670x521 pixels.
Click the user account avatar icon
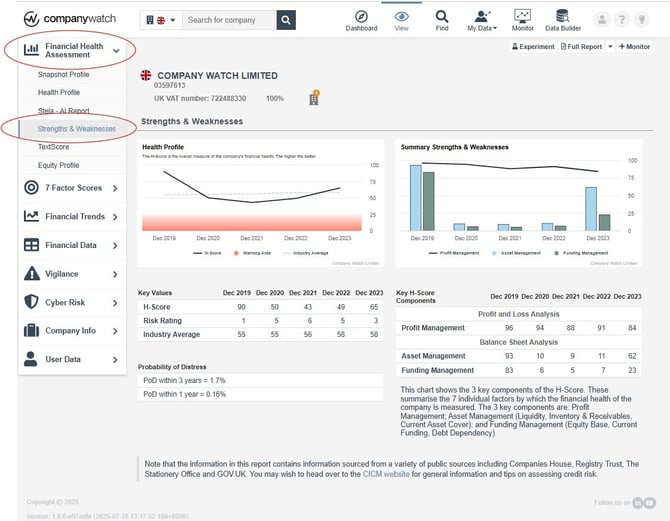coord(602,19)
